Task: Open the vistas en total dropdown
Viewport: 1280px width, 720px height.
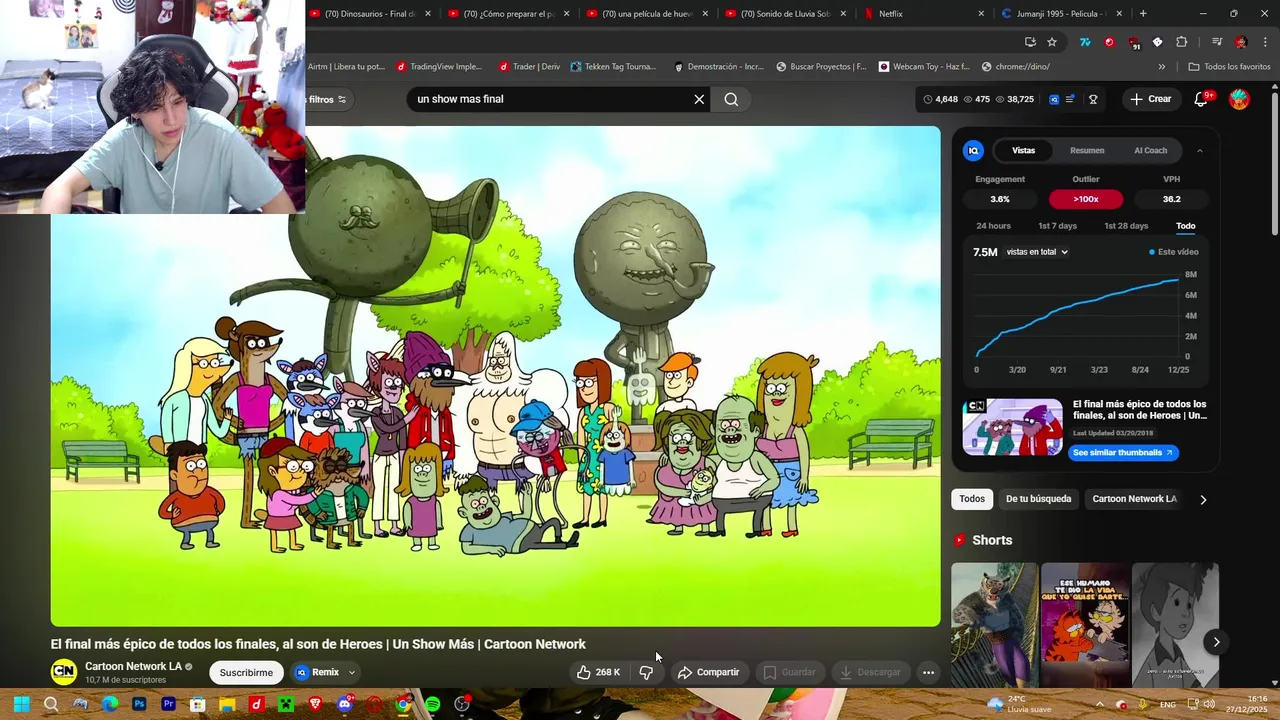Action: coord(1037,252)
